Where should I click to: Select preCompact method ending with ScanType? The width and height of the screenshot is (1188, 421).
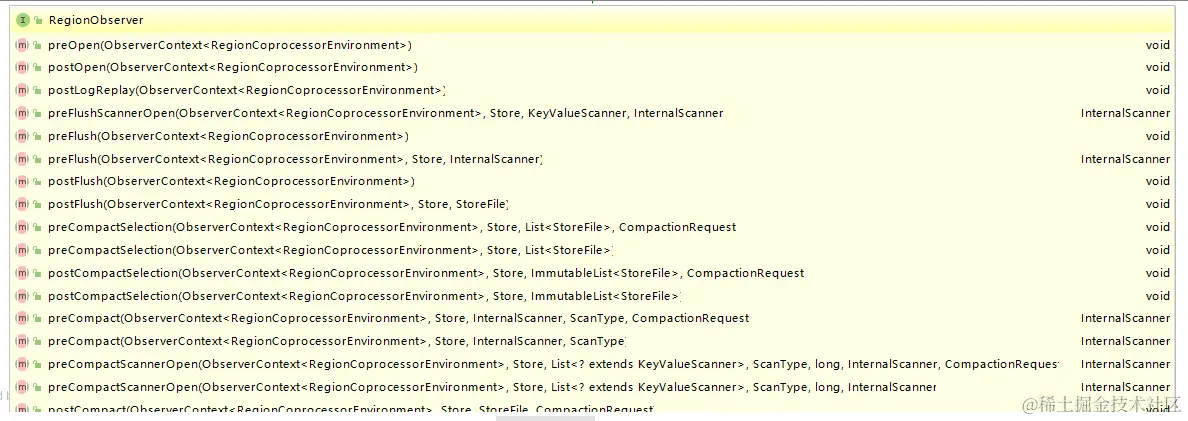tap(594, 341)
